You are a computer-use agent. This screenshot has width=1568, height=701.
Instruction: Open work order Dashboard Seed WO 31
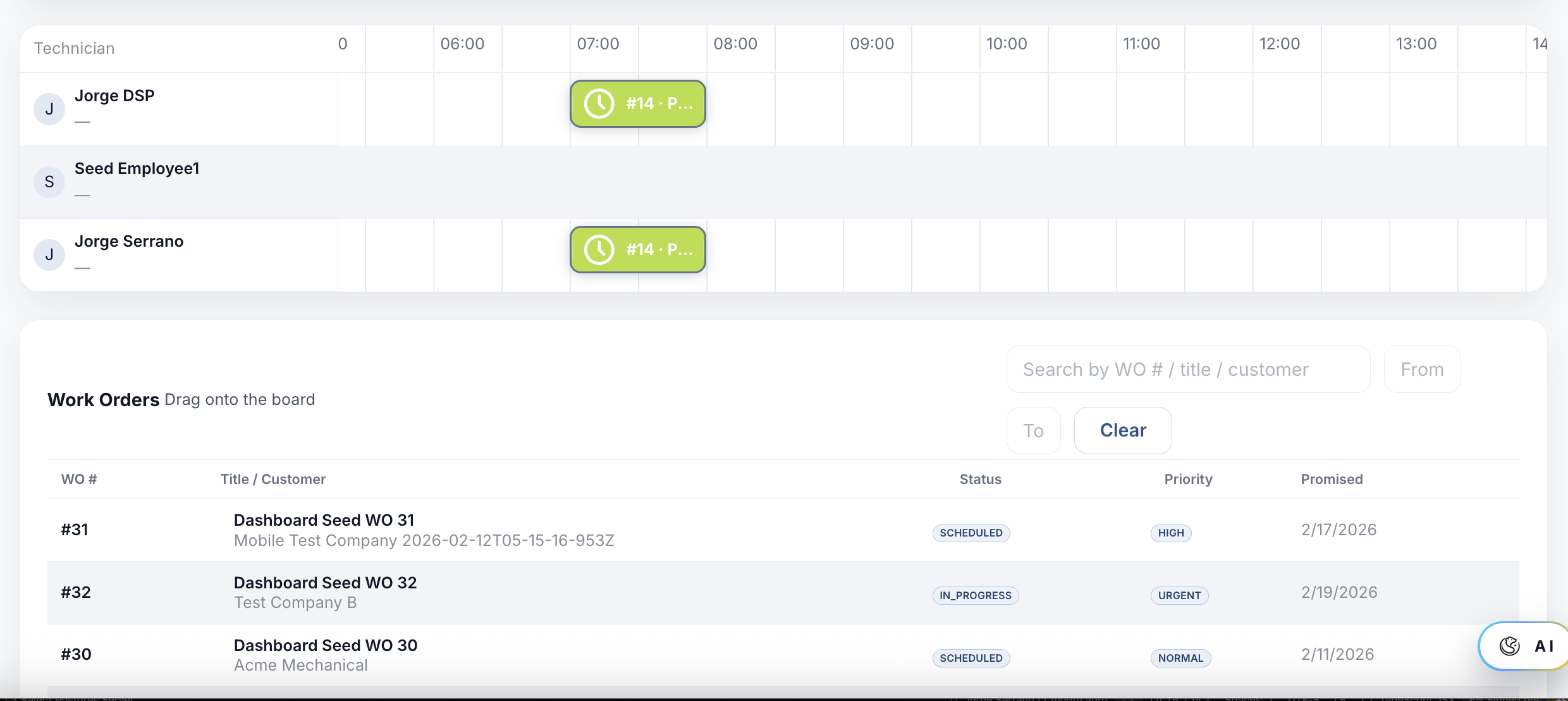coord(324,520)
